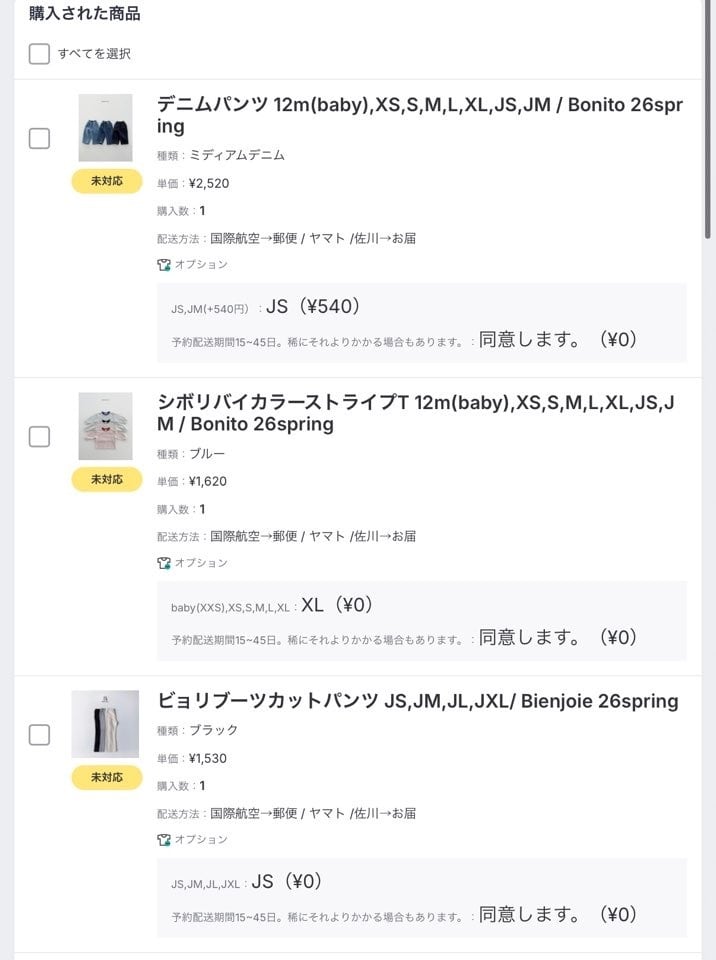Click the JS (¥0) size option value
716x960 pixels.
[x=286, y=882]
